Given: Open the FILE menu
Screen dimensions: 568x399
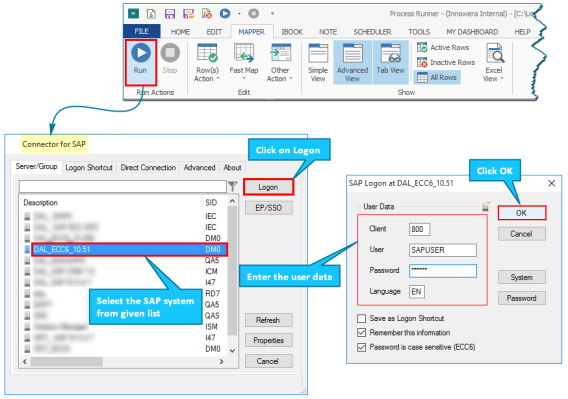Looking at the screenshot, I should 142,32.
